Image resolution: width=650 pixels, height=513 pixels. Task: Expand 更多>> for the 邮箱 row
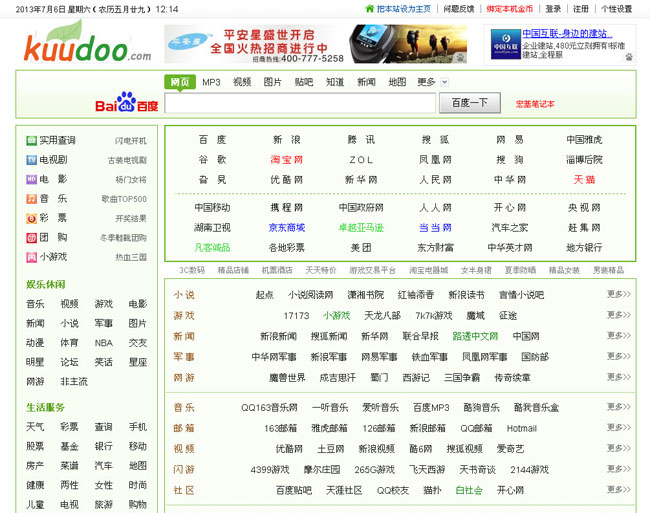pos(618,428)
